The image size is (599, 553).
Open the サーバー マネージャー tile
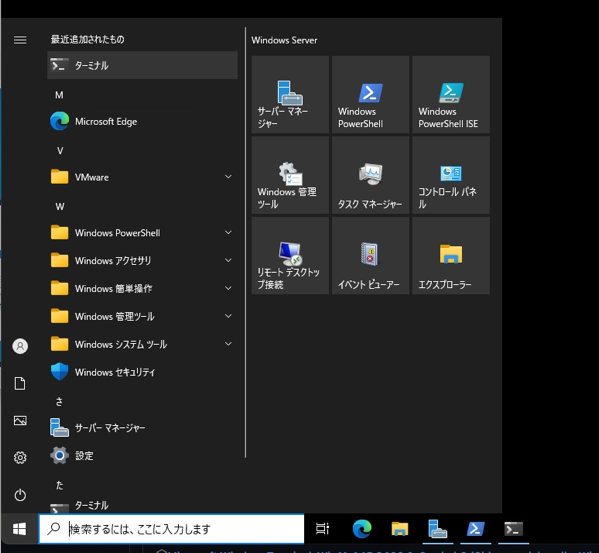pos(290,94)
